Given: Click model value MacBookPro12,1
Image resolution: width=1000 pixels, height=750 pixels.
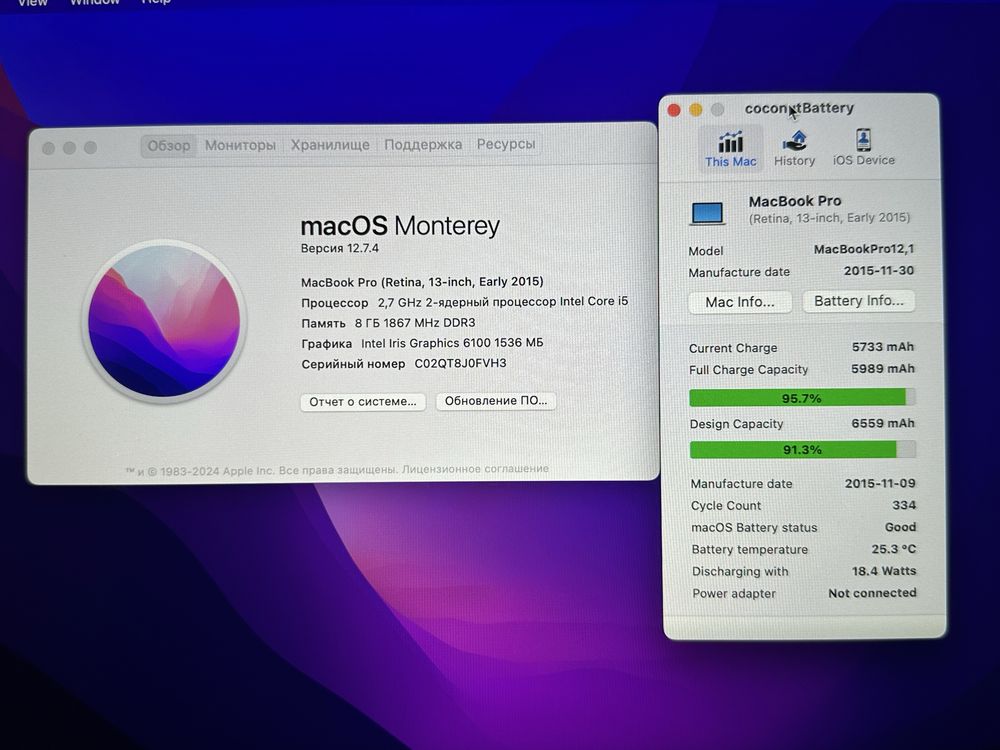Looking at the screenshot, I should (x=864, y=249).
